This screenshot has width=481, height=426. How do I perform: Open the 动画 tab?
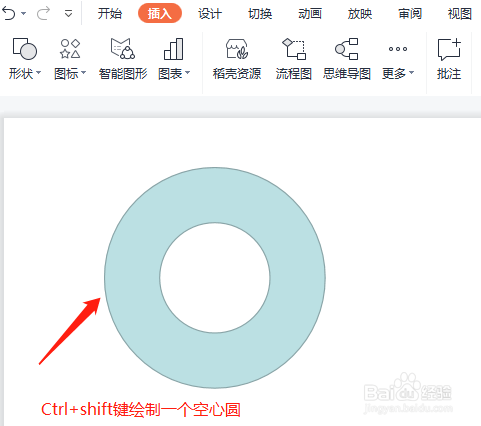(310, 14)
